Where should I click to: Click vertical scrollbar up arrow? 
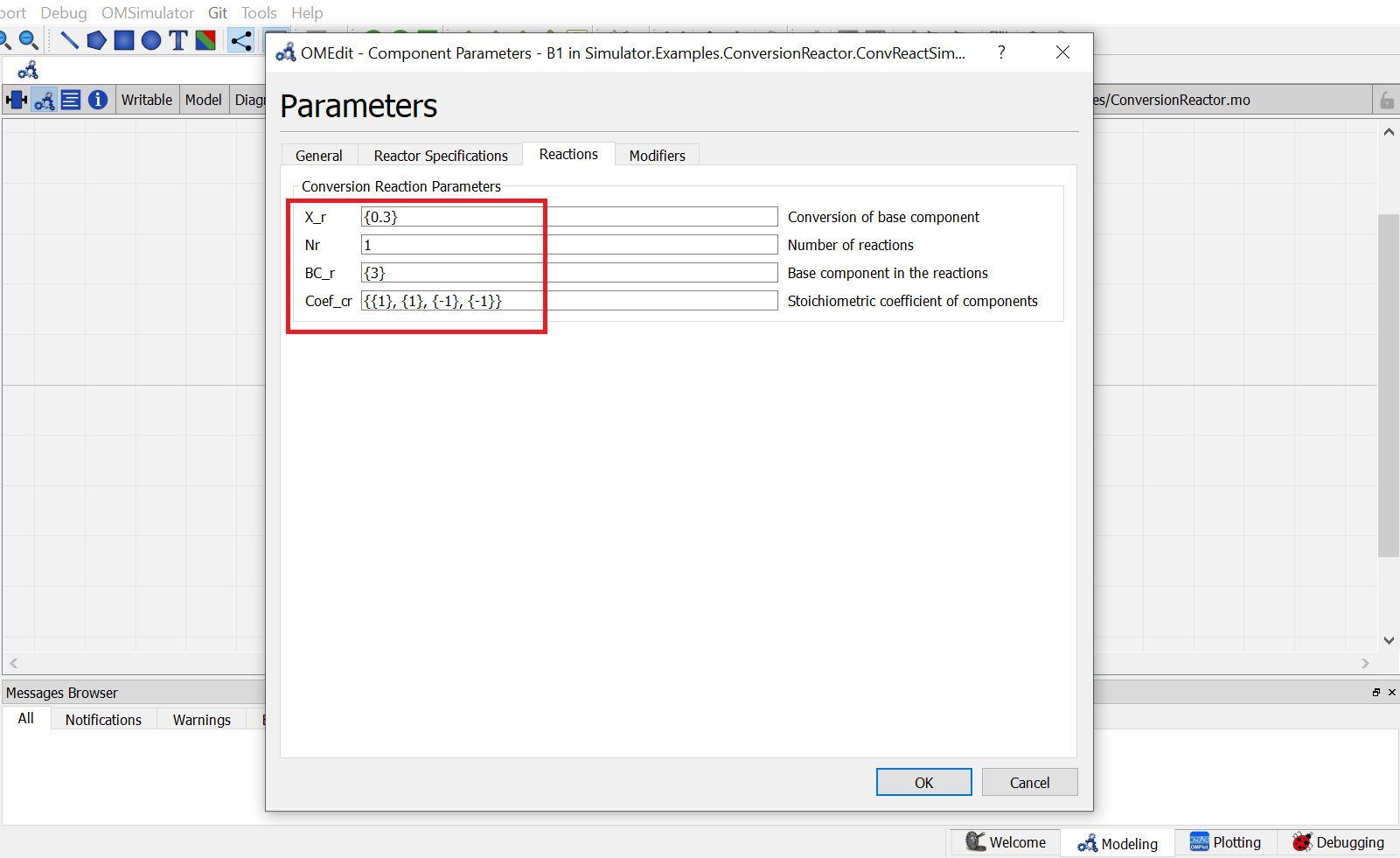pyautogui.click(x=1389, y=132)
